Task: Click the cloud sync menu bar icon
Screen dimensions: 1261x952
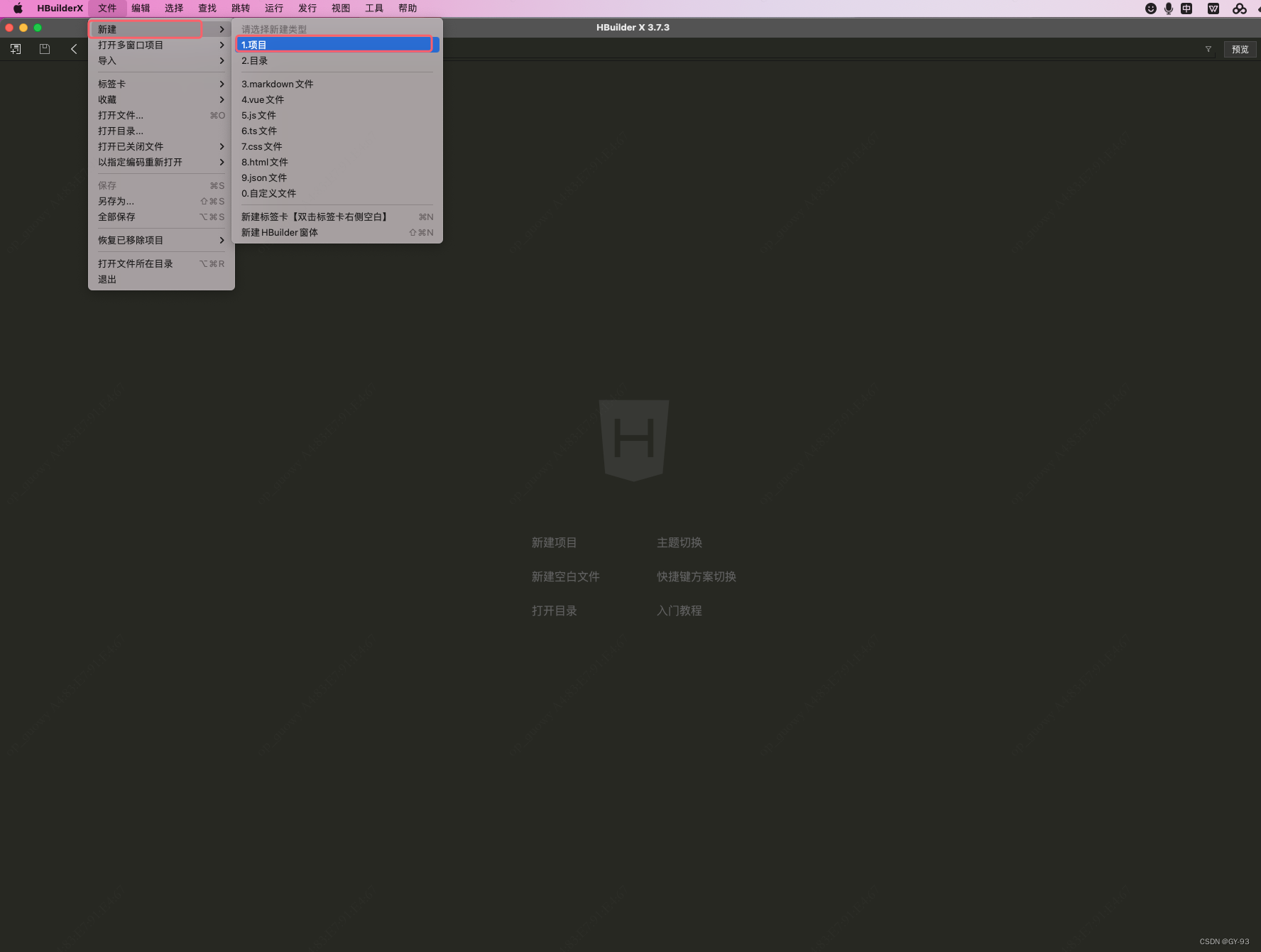Action: [x=1240, y=9]
